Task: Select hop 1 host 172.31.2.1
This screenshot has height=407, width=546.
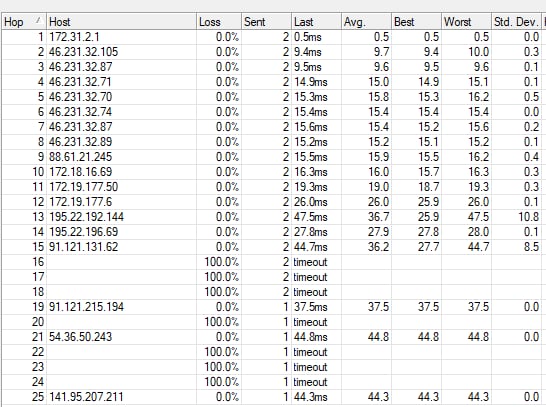Action: [272, 37]
